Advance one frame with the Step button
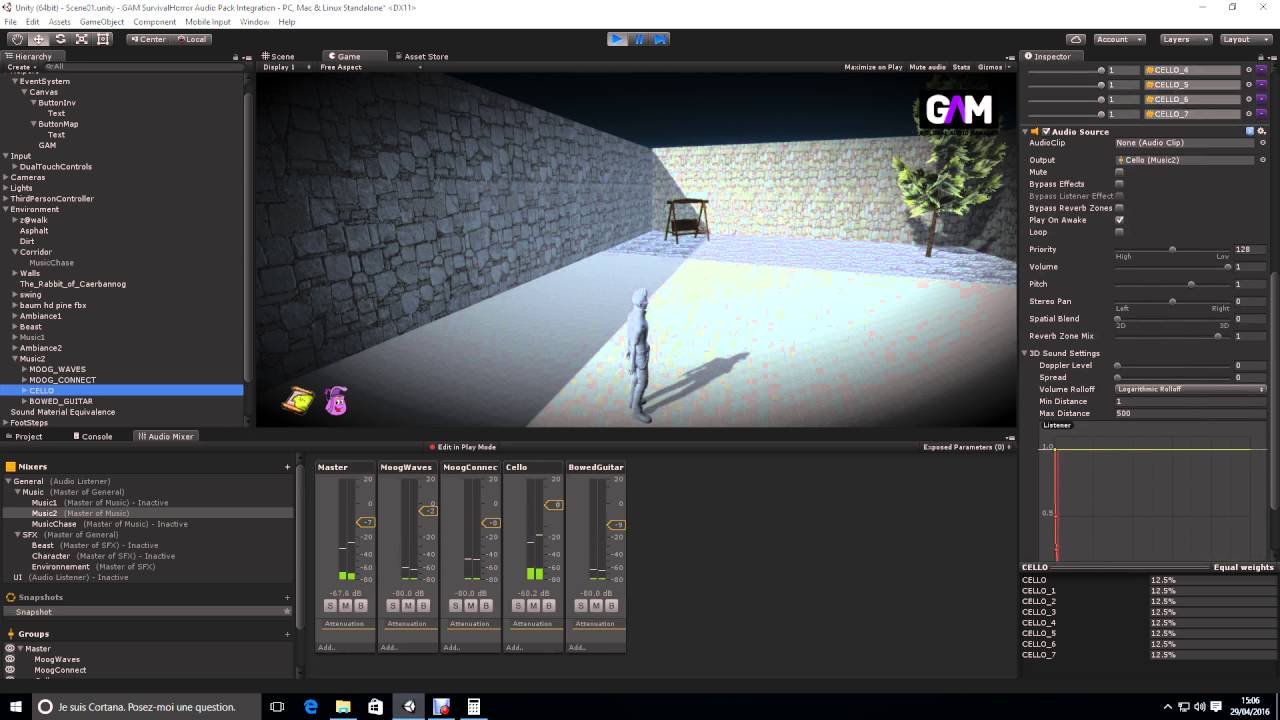 coord(660,39)
